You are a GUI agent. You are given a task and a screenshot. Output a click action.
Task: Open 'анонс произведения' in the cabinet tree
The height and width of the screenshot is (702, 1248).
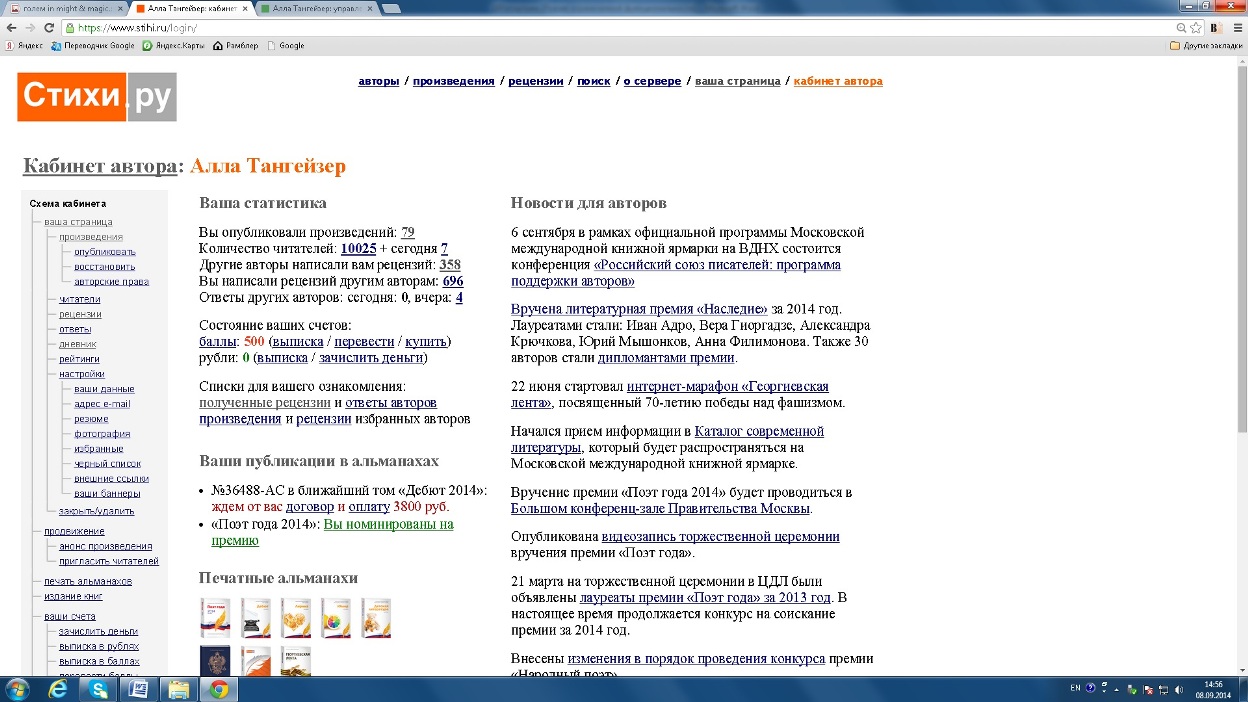(105, 546)
